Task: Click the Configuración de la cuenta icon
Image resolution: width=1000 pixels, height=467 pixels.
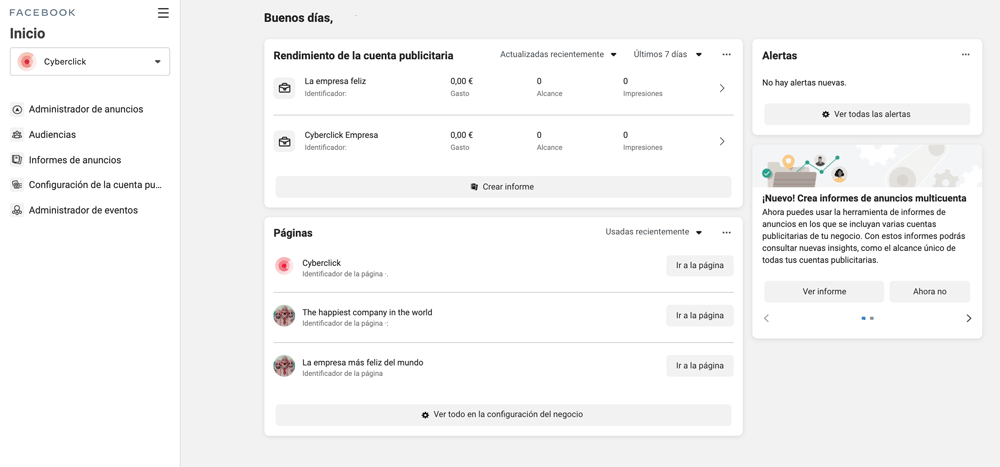Action: pos(17,185)
